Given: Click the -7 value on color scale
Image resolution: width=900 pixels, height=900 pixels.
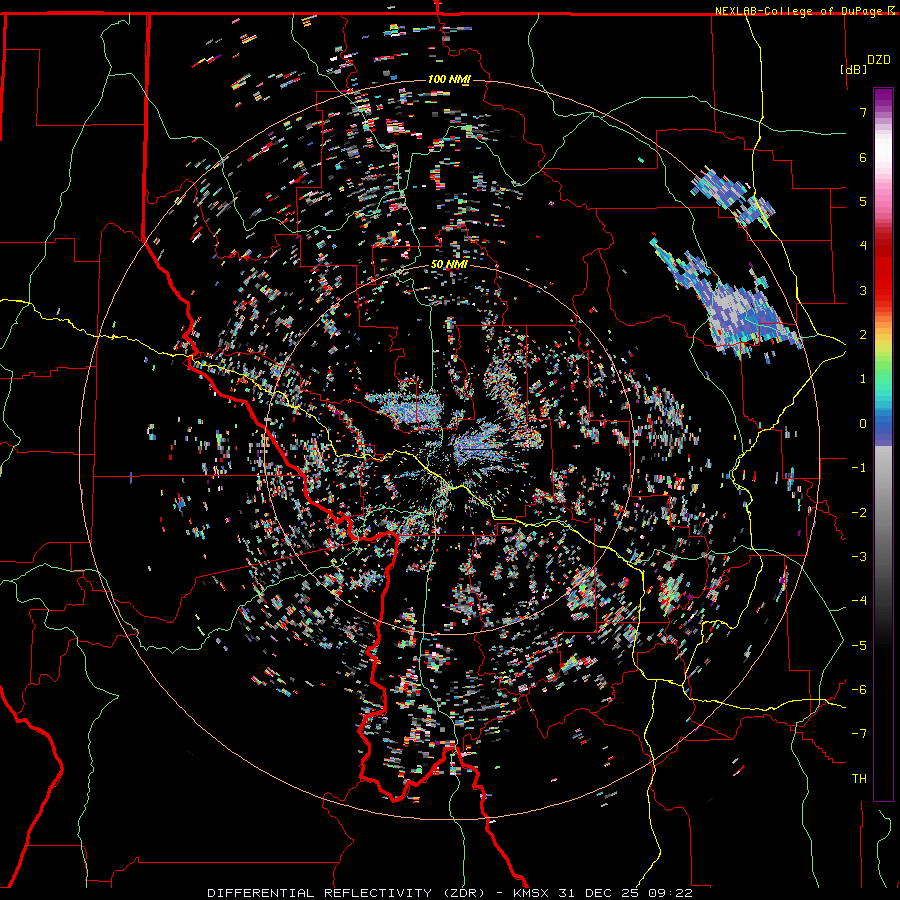Looking at the screenshot, I should (859, 734).
